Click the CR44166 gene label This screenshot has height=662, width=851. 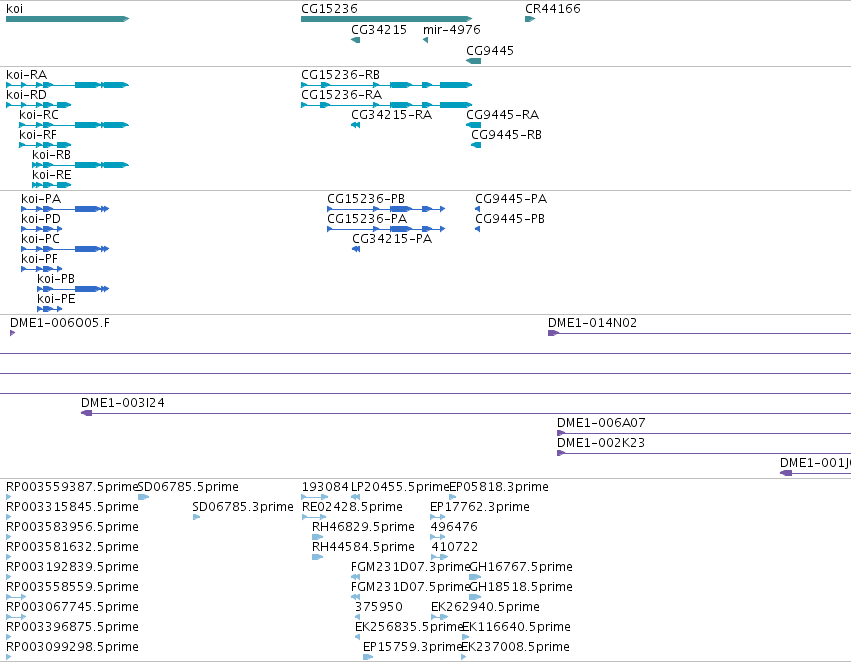click(552, 9)
